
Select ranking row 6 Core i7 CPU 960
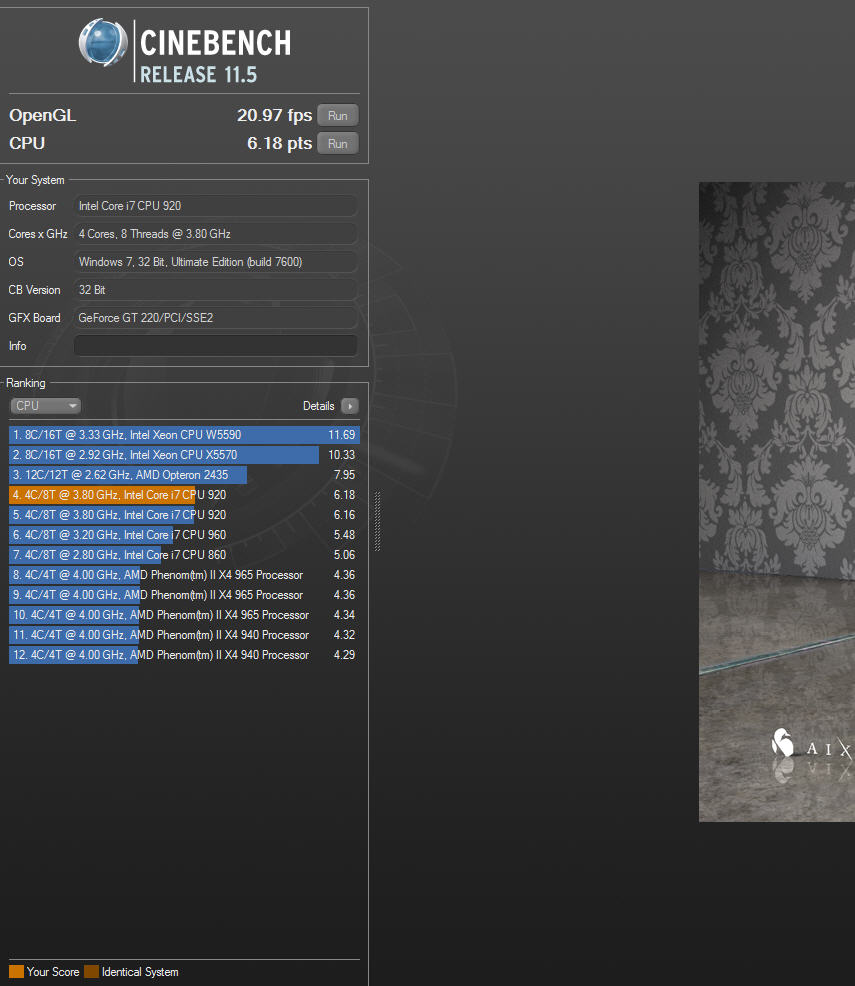(x=184, y=535)
